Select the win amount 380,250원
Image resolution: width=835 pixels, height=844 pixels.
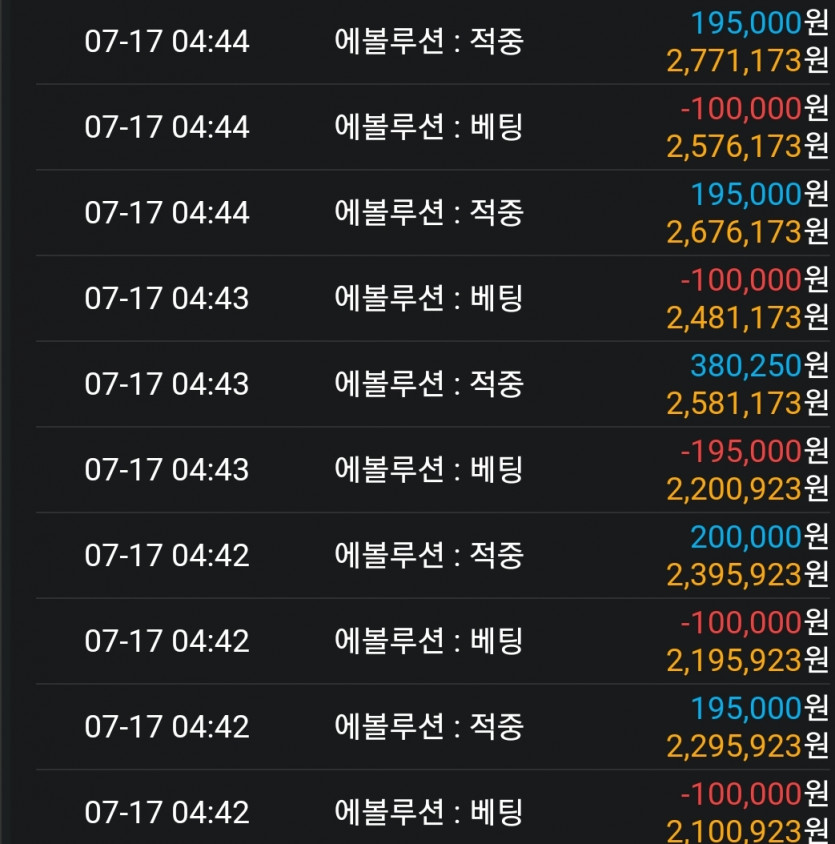(759, 365)
